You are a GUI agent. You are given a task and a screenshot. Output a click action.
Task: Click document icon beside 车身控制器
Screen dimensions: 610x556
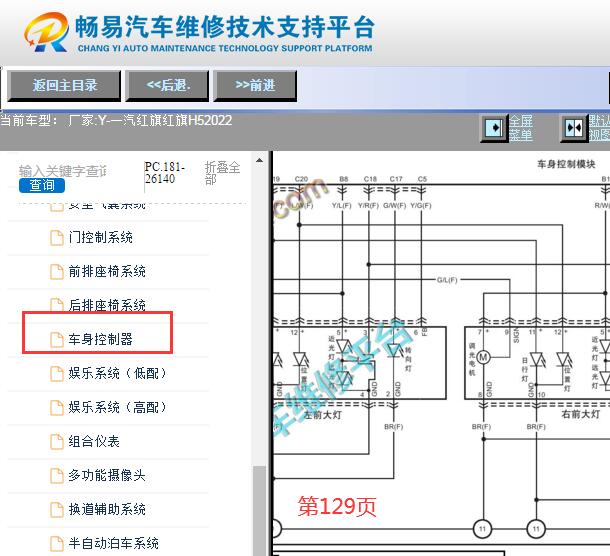[57, 340]
